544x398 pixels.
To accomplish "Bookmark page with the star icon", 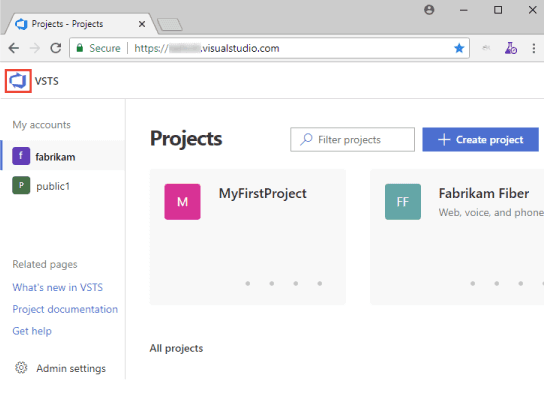I will point(459,48).
